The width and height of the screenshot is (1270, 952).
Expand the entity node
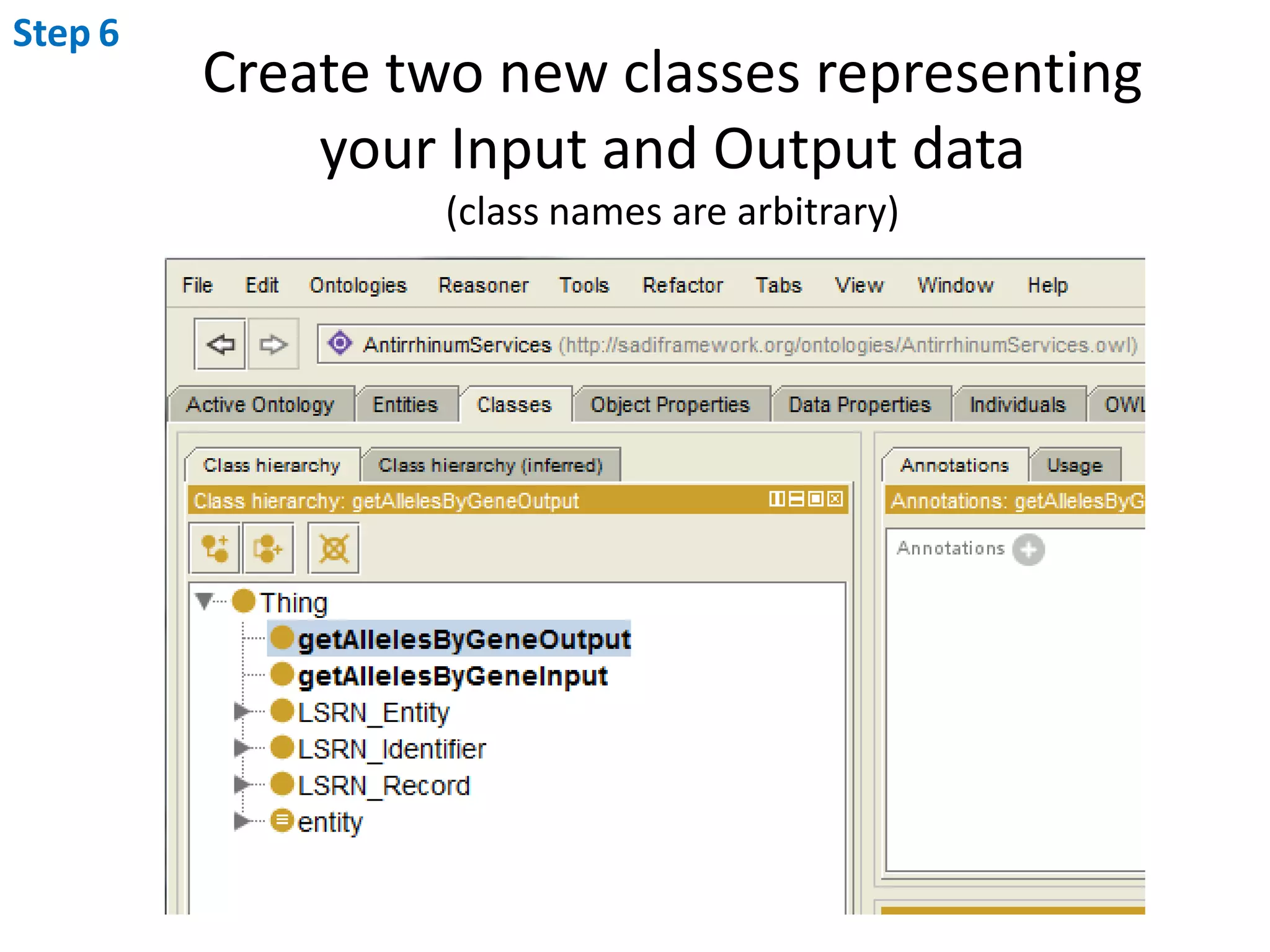click(241, 821)
